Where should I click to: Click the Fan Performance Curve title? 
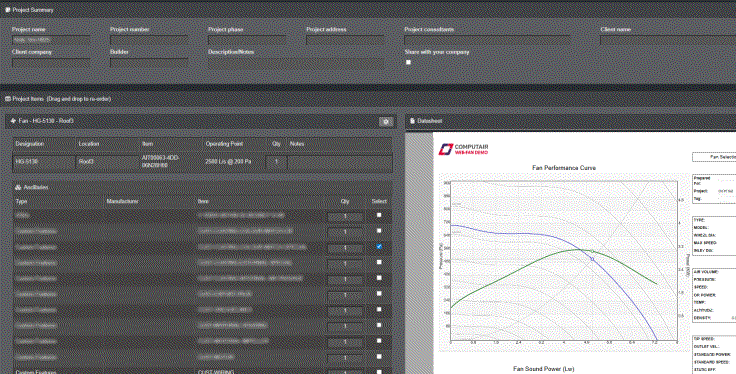pos(564,168)
